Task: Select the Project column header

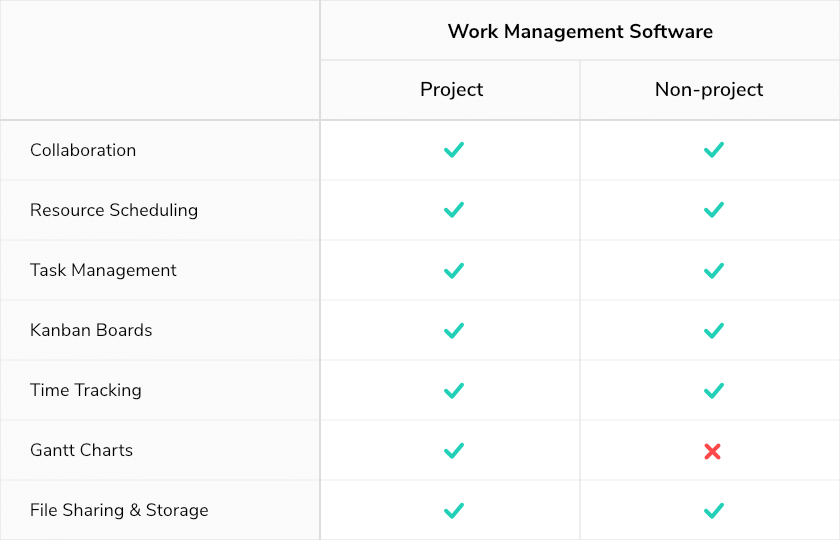Action: (451, 89)
